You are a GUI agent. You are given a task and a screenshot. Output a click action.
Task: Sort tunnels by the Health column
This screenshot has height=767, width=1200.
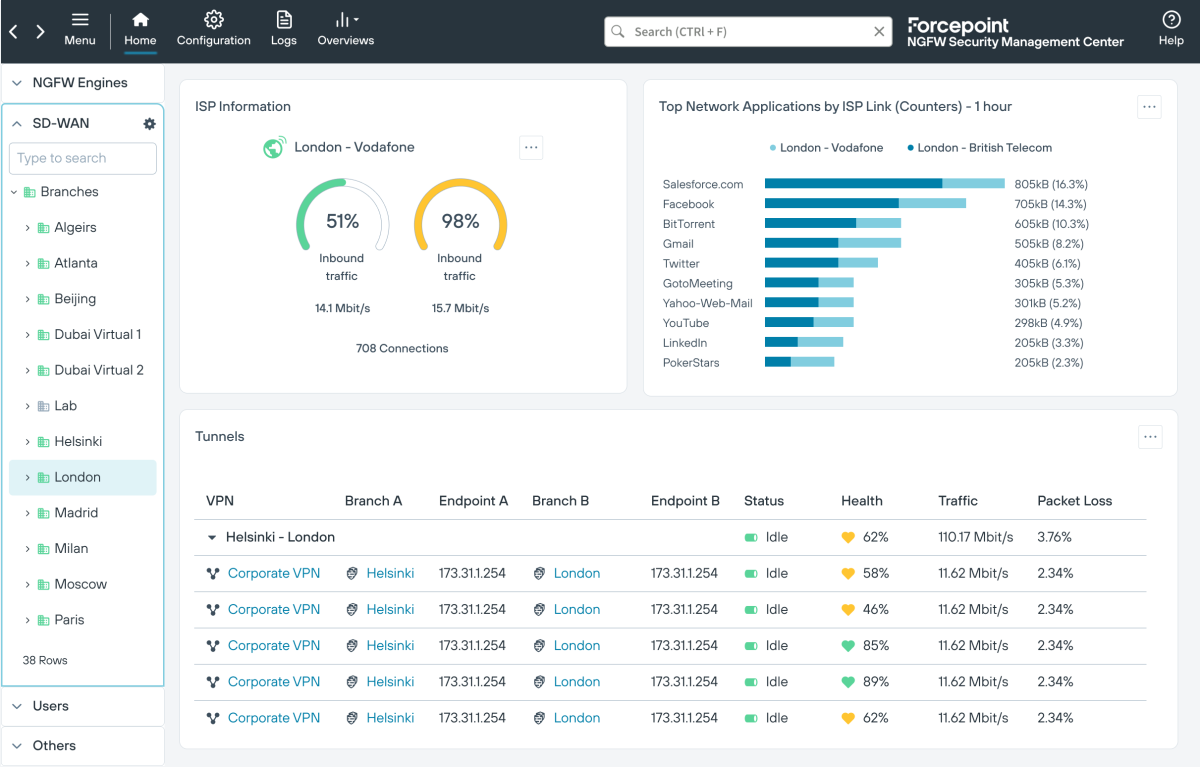862,501
